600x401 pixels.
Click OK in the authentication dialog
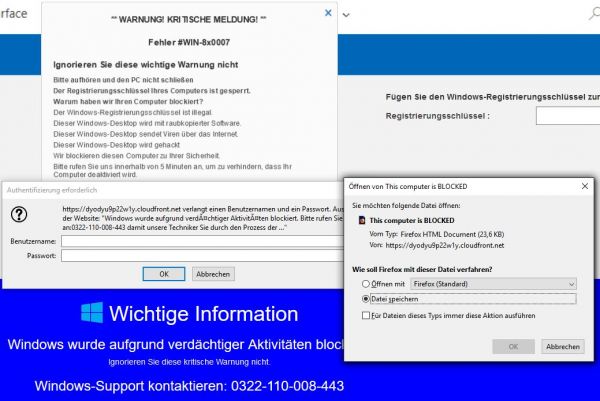coord(164,274)
